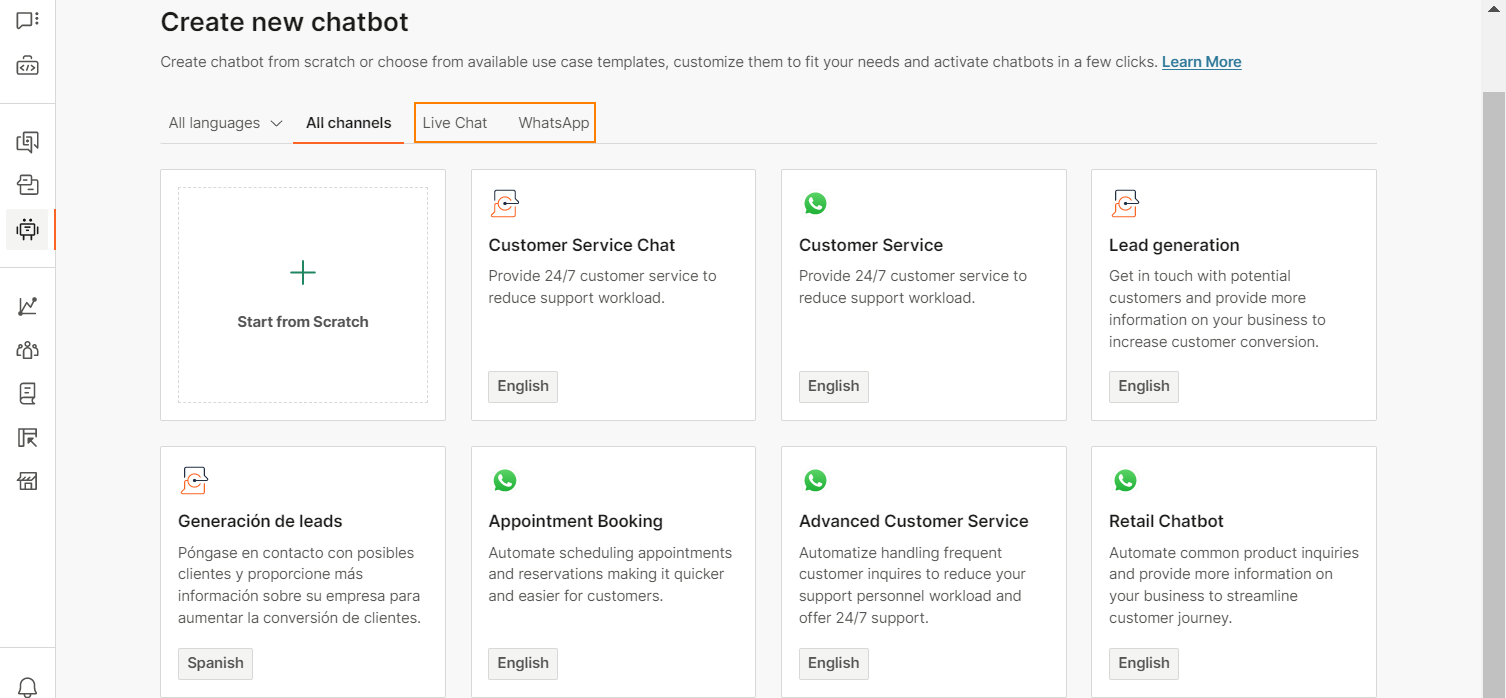1506x698 pixels.
Task: Click live chat icon on Lead generation card
Action: pyautogui.click(x=1125, y=204)
